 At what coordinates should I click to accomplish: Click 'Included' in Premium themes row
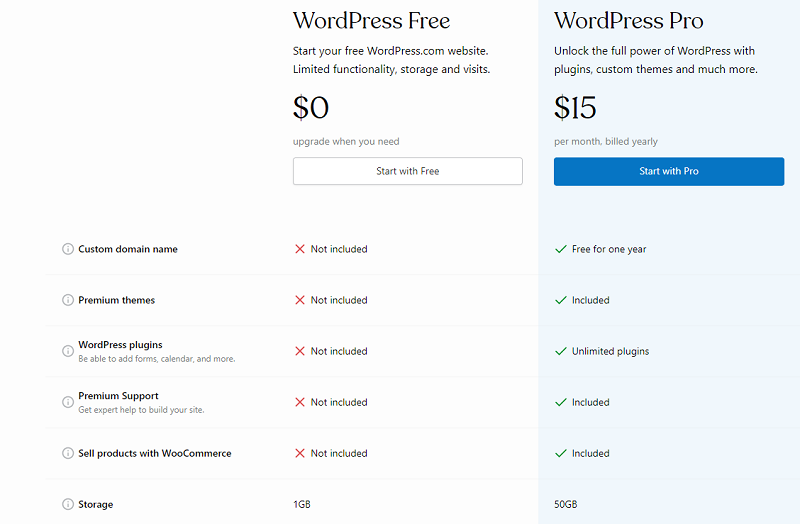tap(590, 300)
